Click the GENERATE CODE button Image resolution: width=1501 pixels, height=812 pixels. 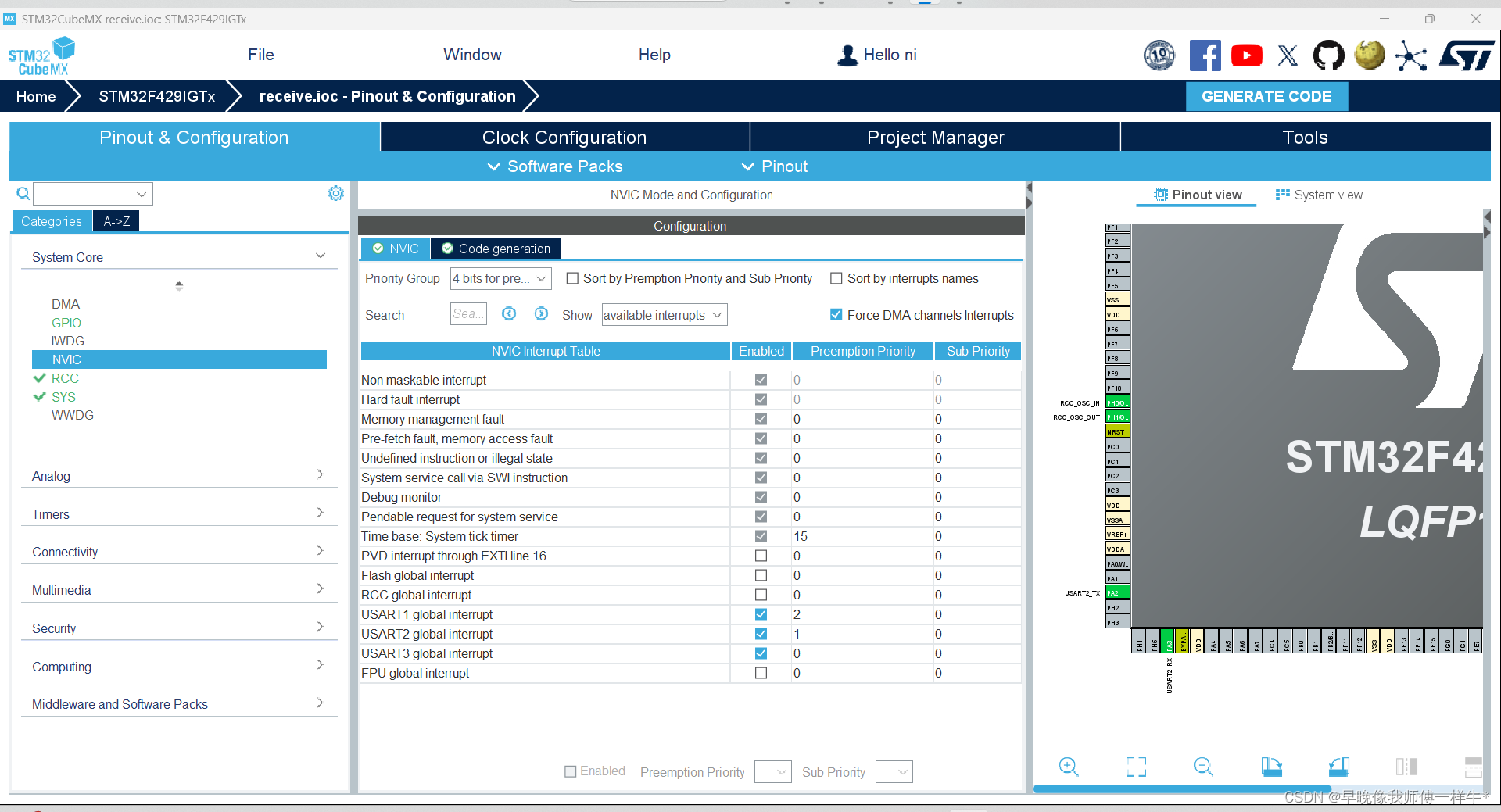pos(1266,96)
